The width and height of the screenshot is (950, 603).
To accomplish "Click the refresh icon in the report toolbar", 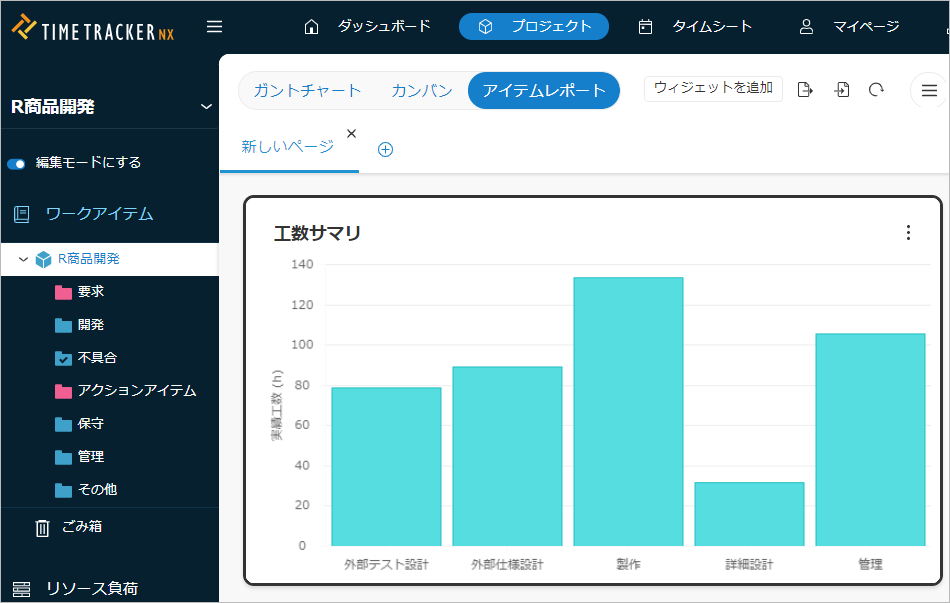I will pos(876,90).
